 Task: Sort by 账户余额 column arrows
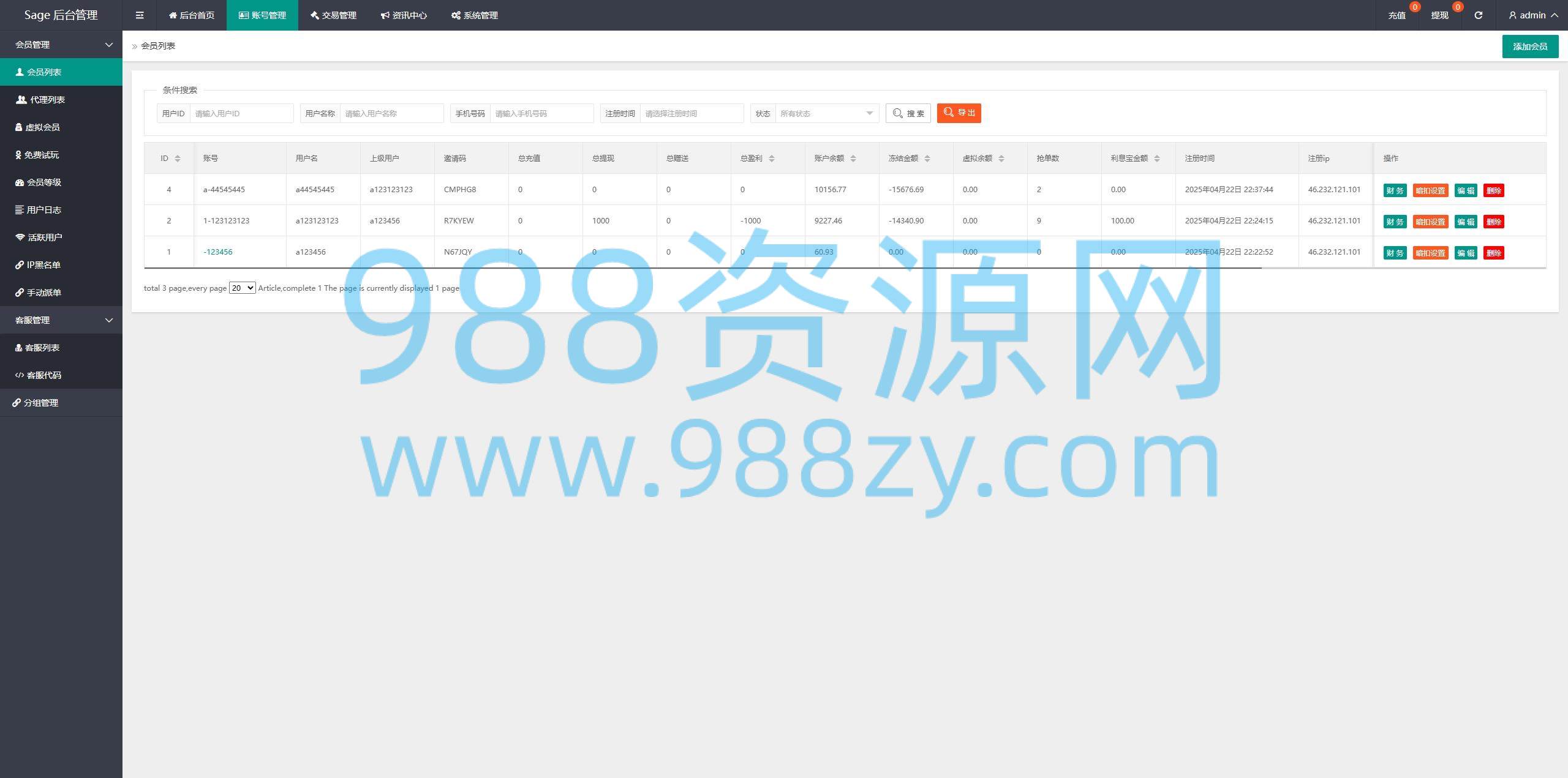(x=853, y=159)
